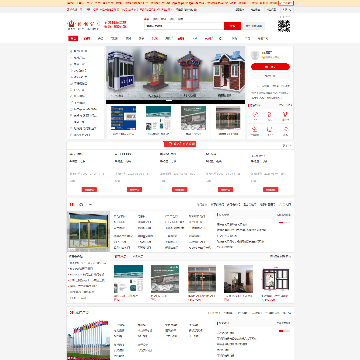Click the first red icon in the bottom row of the service grid

click(x=255, y=129)
